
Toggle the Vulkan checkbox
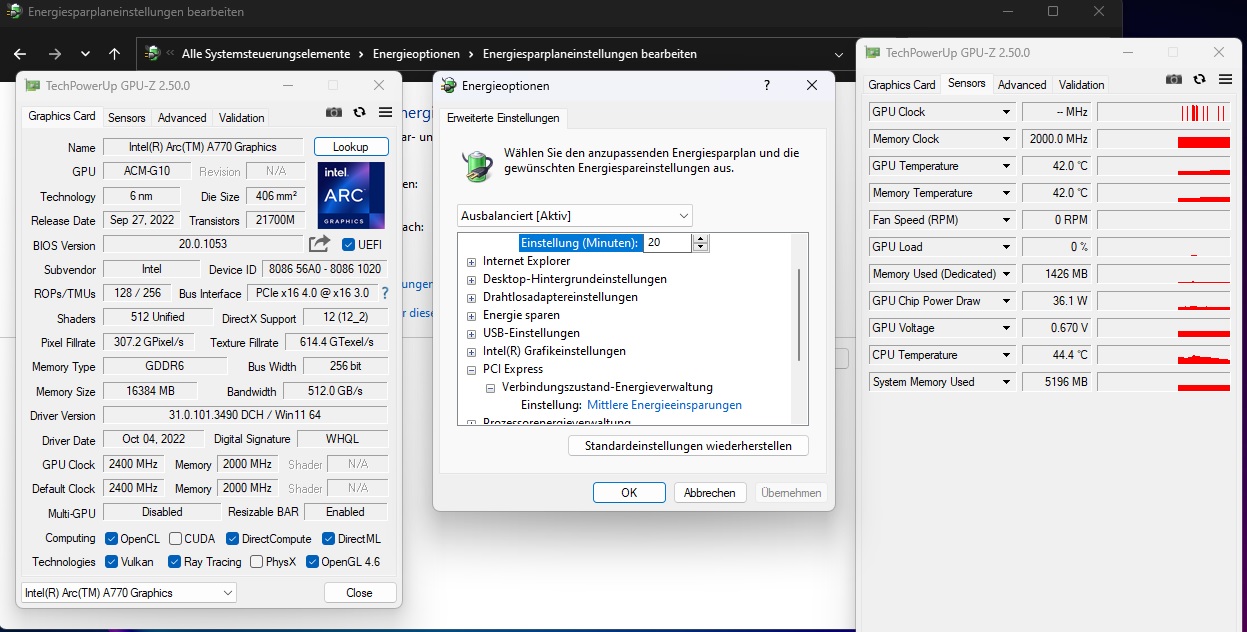click(x=112, y=561)
